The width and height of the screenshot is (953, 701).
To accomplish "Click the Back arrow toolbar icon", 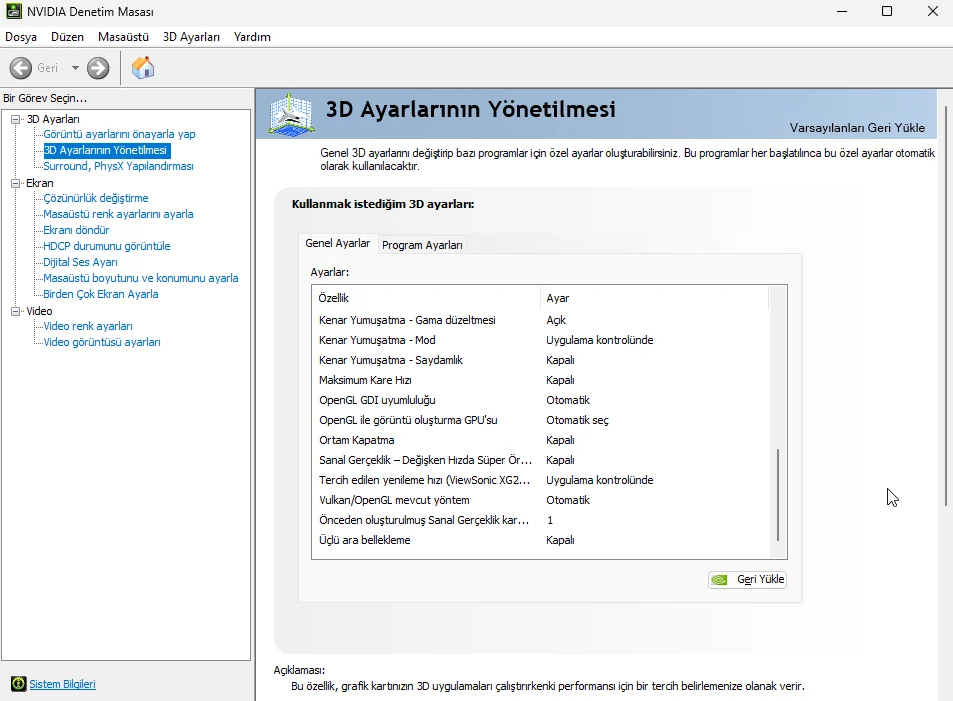I will (21, 68).
